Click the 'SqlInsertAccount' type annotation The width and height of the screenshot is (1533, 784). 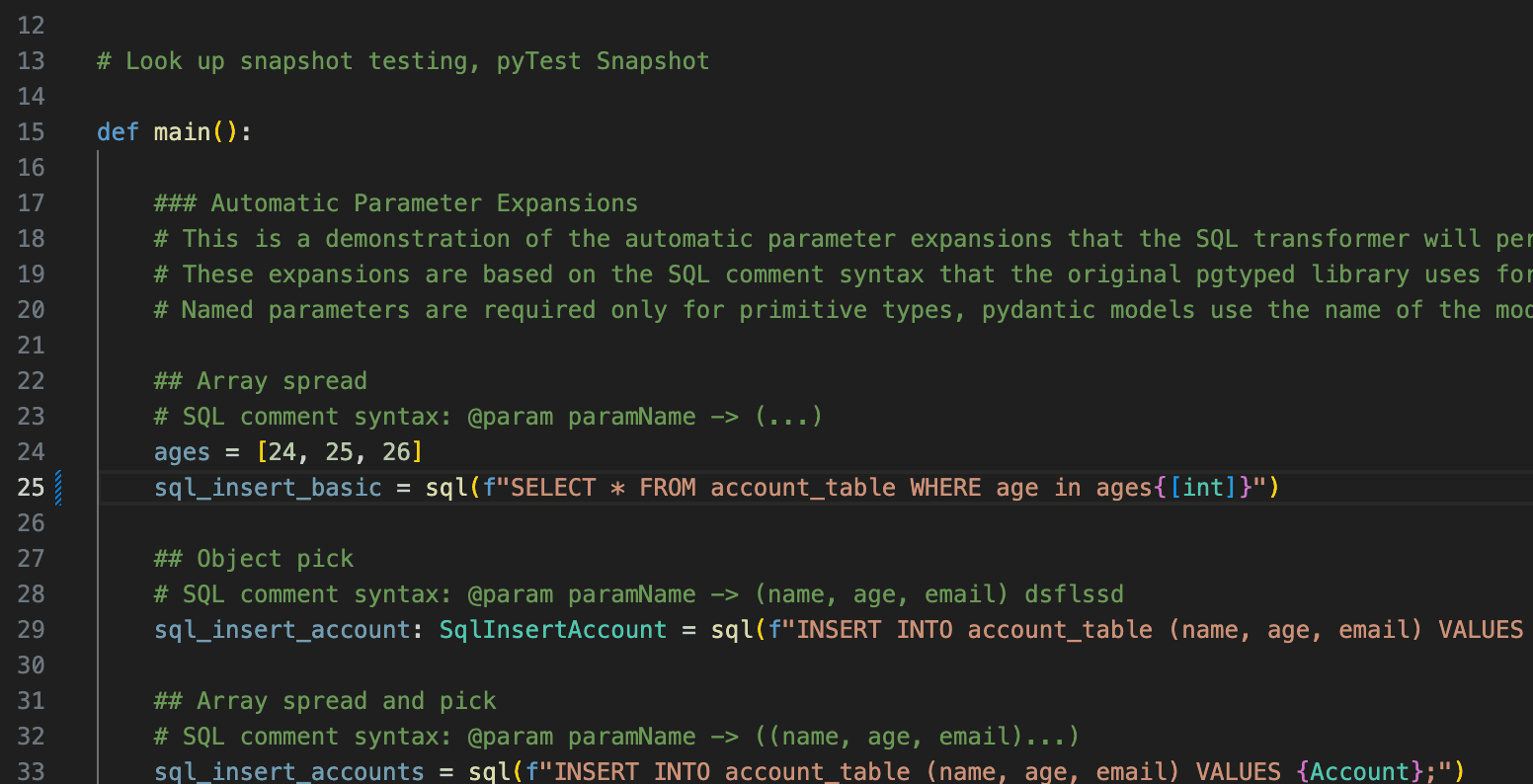pos(553,630)
